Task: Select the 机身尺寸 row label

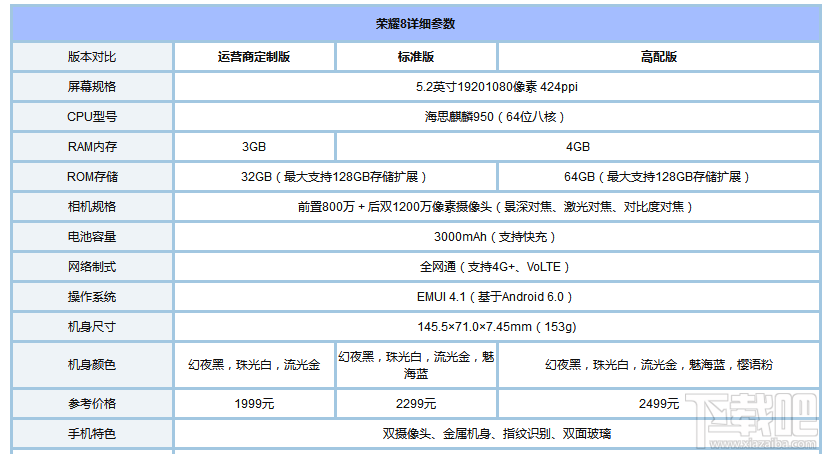Action: 92,327
